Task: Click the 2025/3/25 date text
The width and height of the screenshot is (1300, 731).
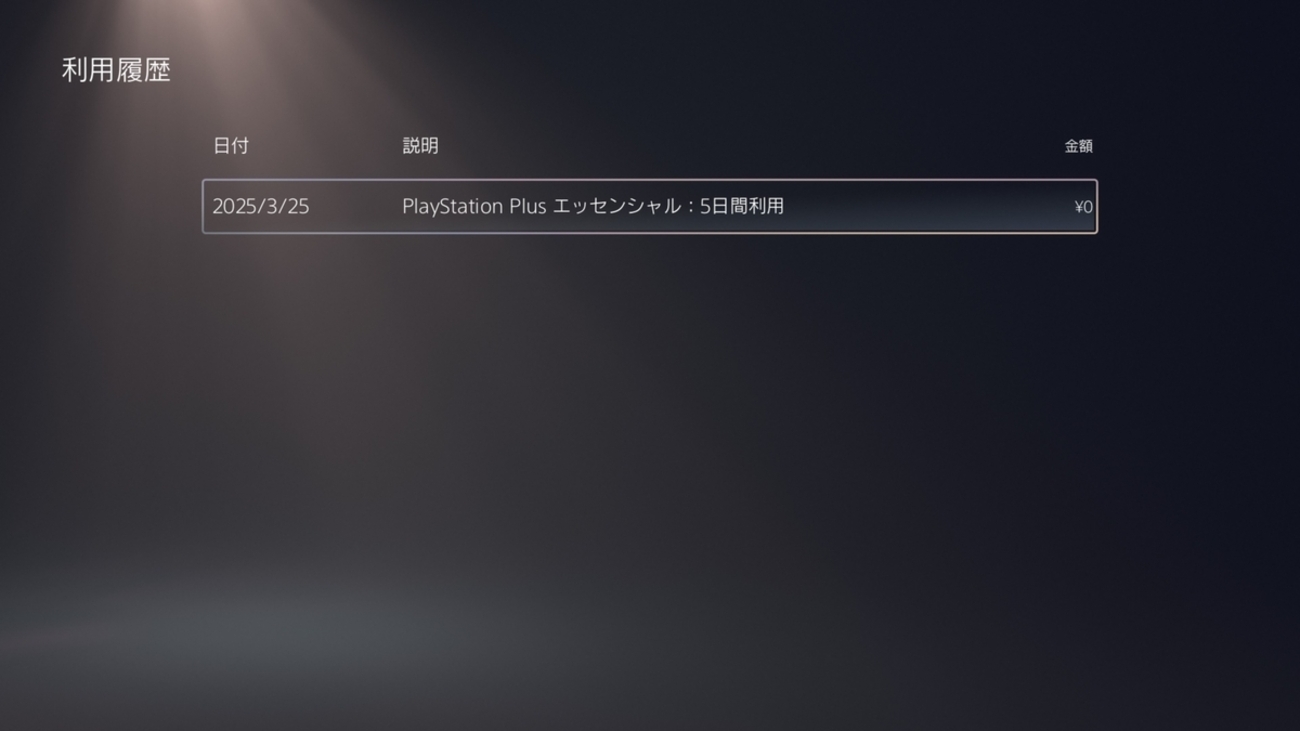Action: tap(261, 206)
